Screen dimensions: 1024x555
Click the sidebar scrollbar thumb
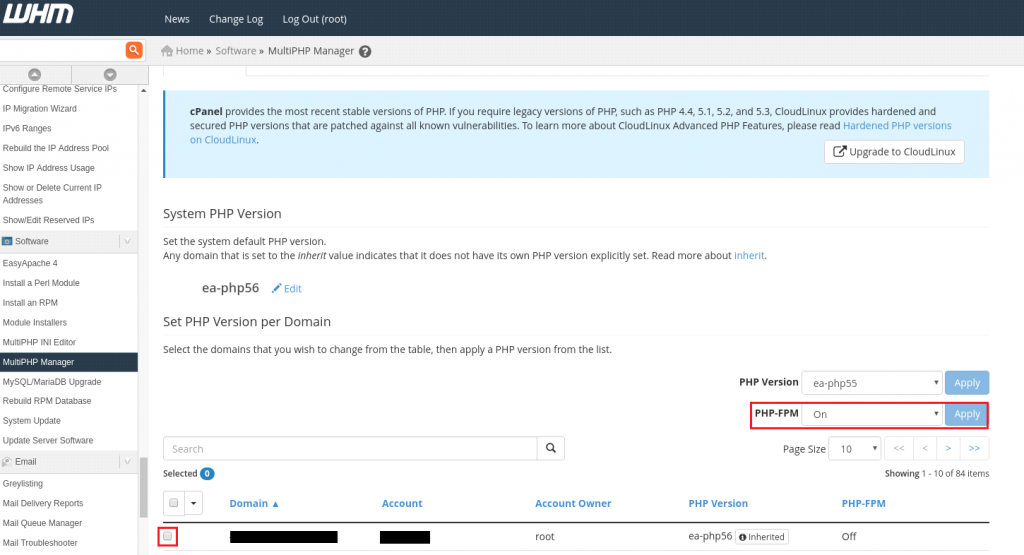coord(144,487)
